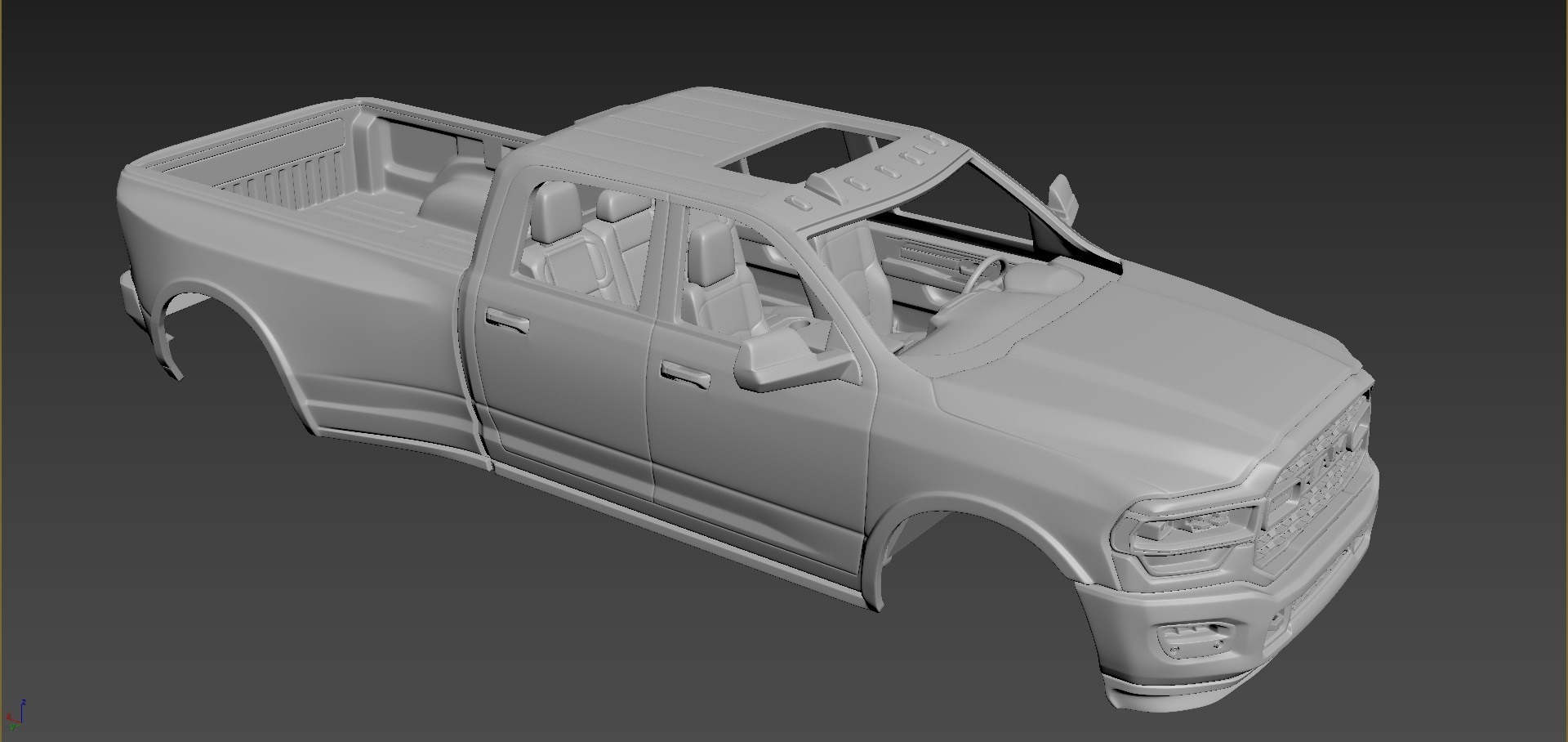Click the rear door handle geometry
1568x742 pixels.
click(x=506, y=323)
